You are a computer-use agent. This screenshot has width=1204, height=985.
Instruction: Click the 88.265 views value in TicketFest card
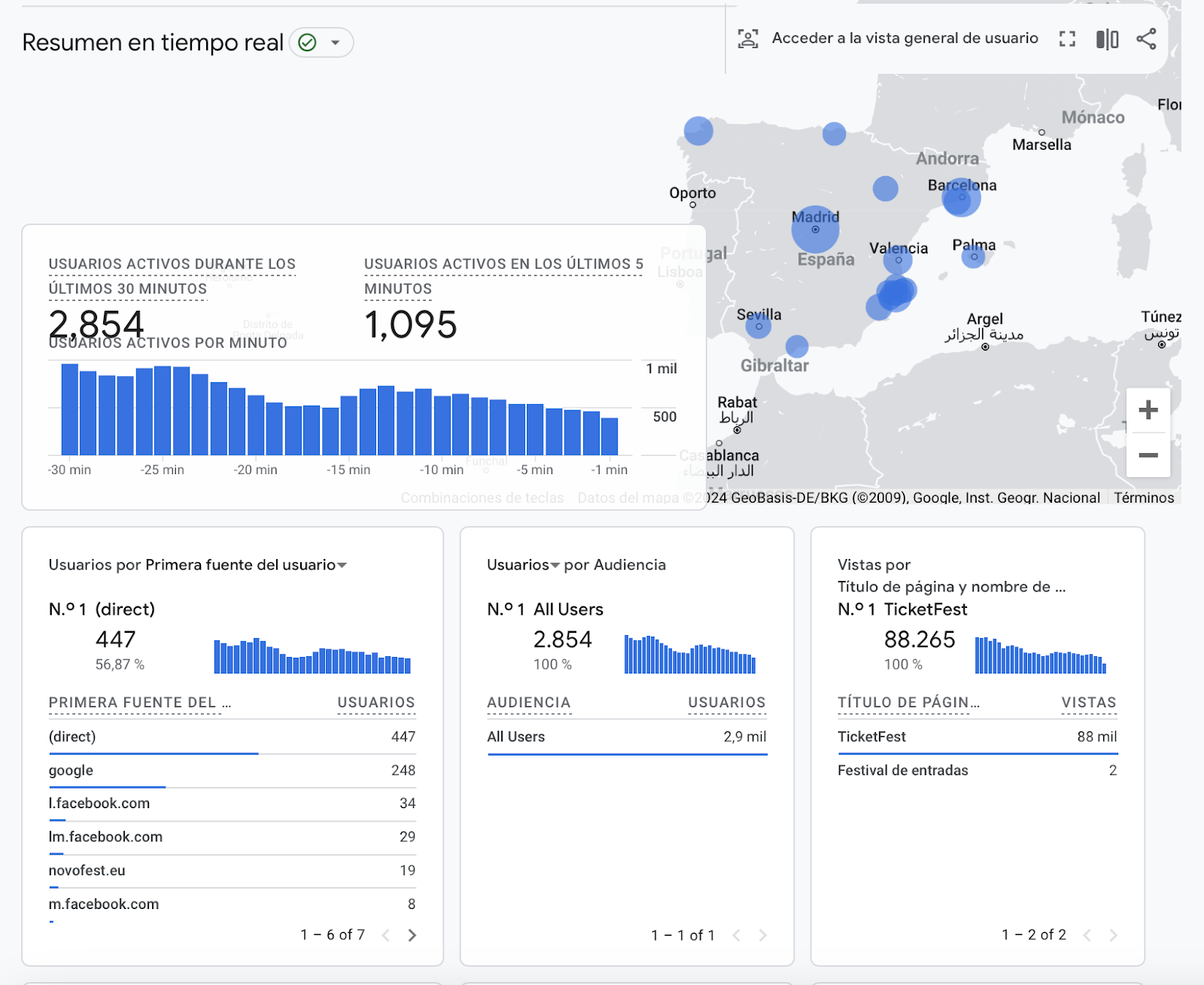(920, 640)
